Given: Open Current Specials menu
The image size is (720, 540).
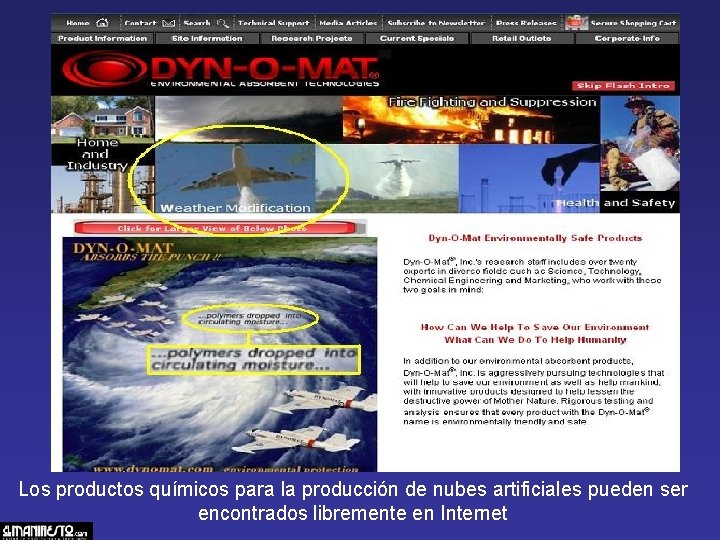Looking at the screenshot, I should 417,39.
